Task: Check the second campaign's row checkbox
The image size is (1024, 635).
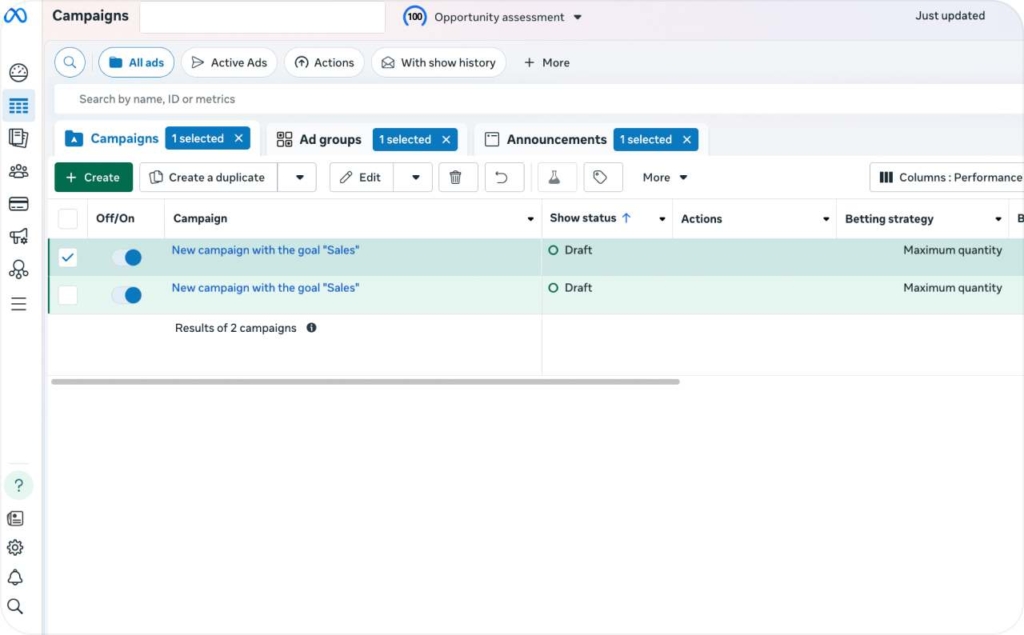Action: pos(67,294)
